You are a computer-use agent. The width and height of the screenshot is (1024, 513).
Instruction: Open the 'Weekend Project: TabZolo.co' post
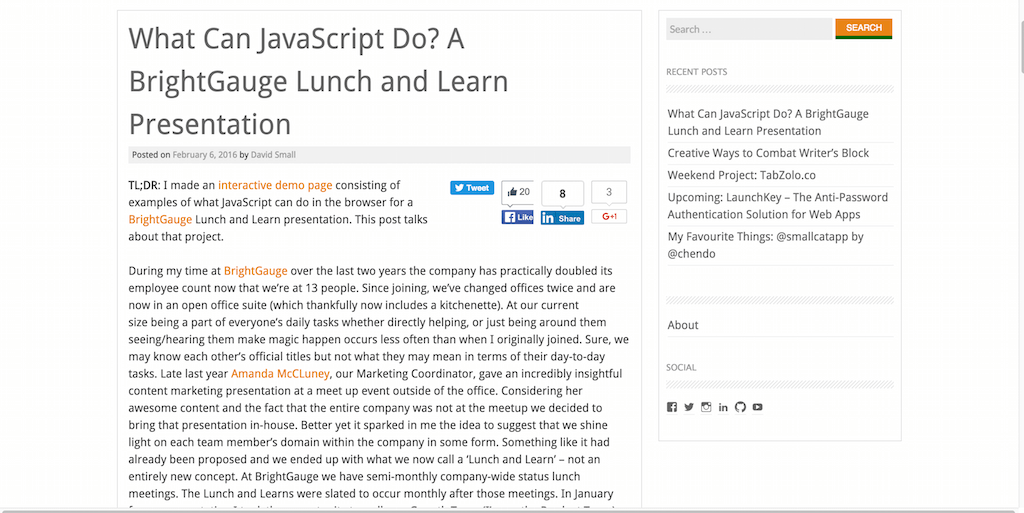(741, 175)
